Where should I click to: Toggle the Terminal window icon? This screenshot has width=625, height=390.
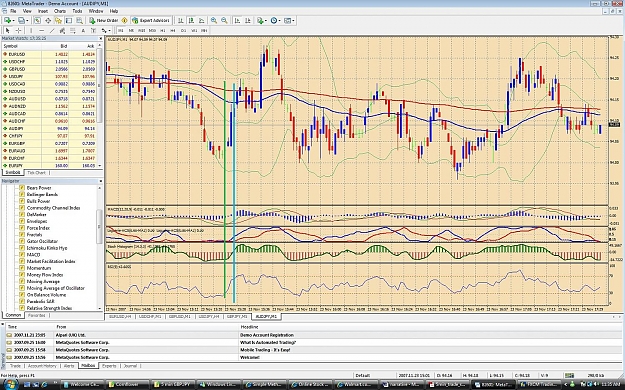tap(69, 20)
